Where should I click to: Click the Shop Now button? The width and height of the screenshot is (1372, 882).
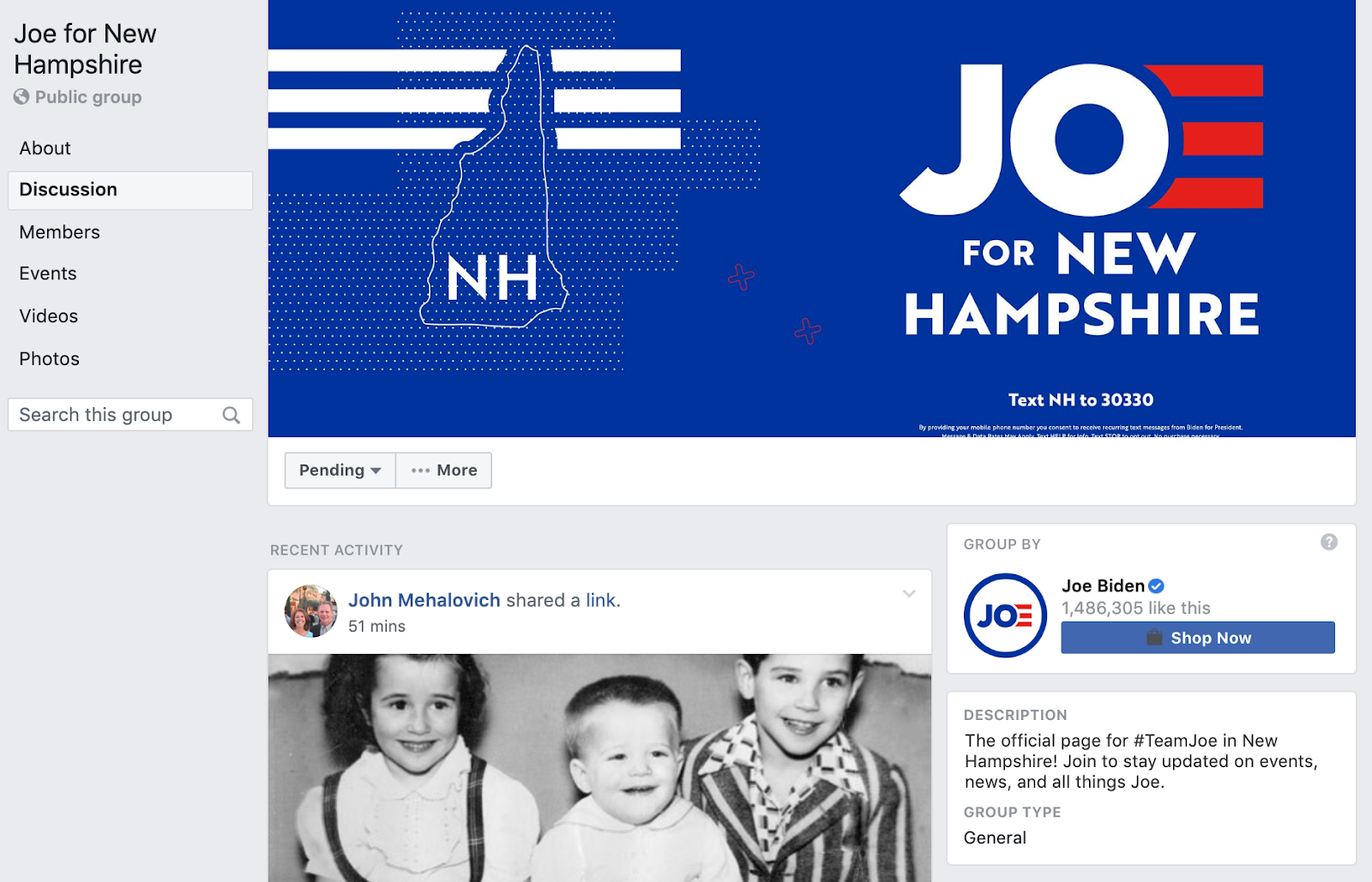point(1198,638)
